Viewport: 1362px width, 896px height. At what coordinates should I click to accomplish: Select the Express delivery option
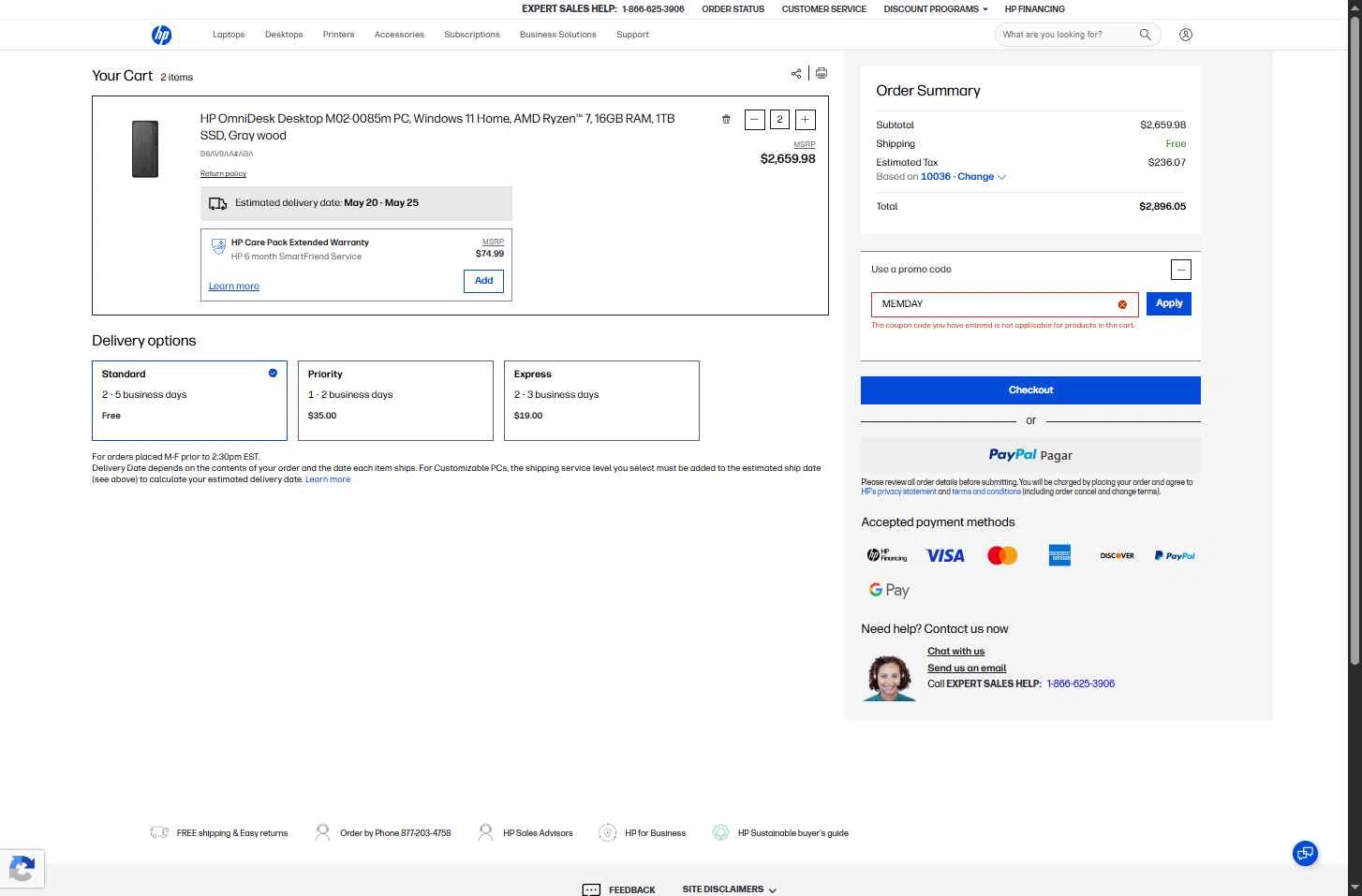coord(601,401)
